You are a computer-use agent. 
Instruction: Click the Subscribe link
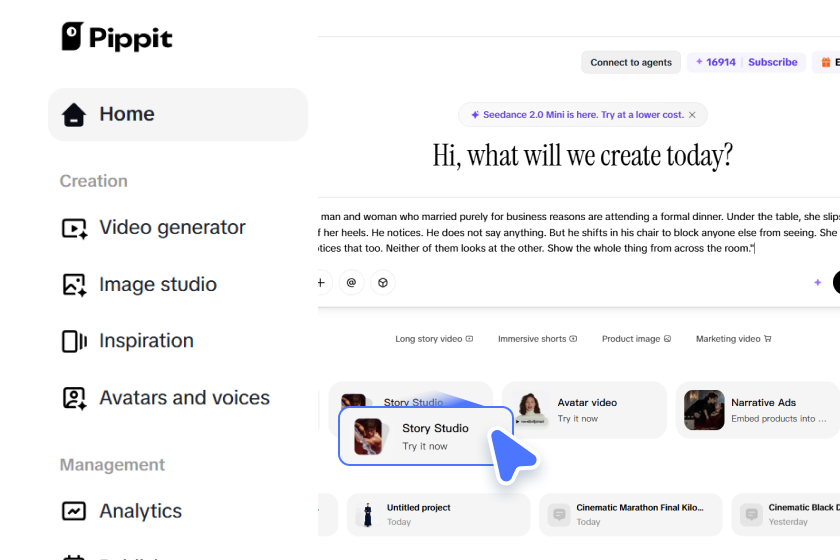(x=772, y=62)
